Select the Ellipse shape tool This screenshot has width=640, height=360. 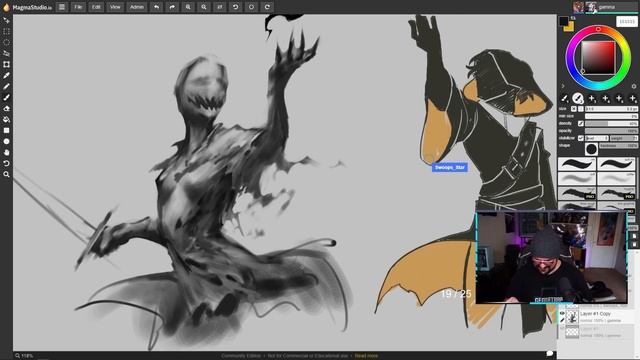pyautogui.click(x=6, y=142)
